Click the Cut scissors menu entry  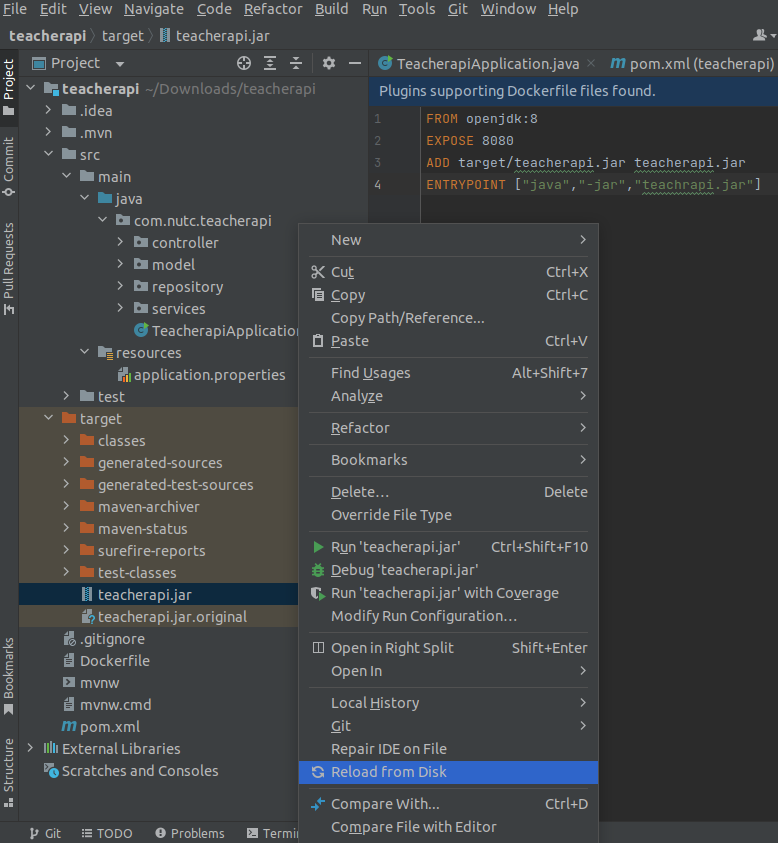pos(448,272)
